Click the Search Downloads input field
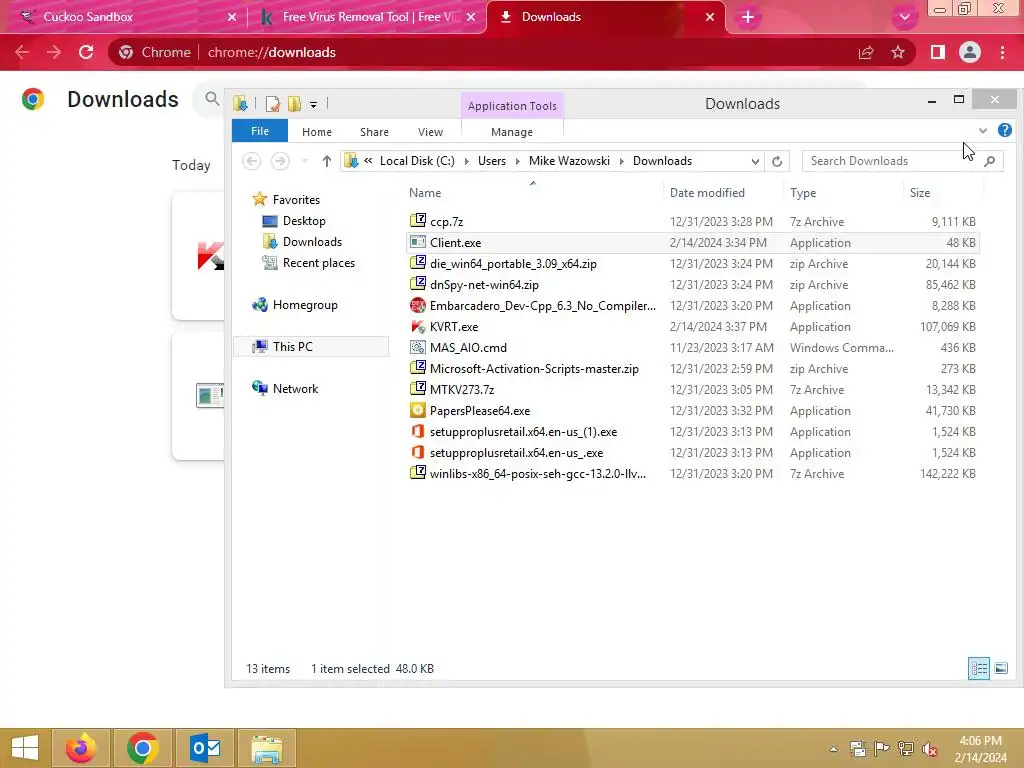Viewport: 1024px width, 768px height. point(892,161)
